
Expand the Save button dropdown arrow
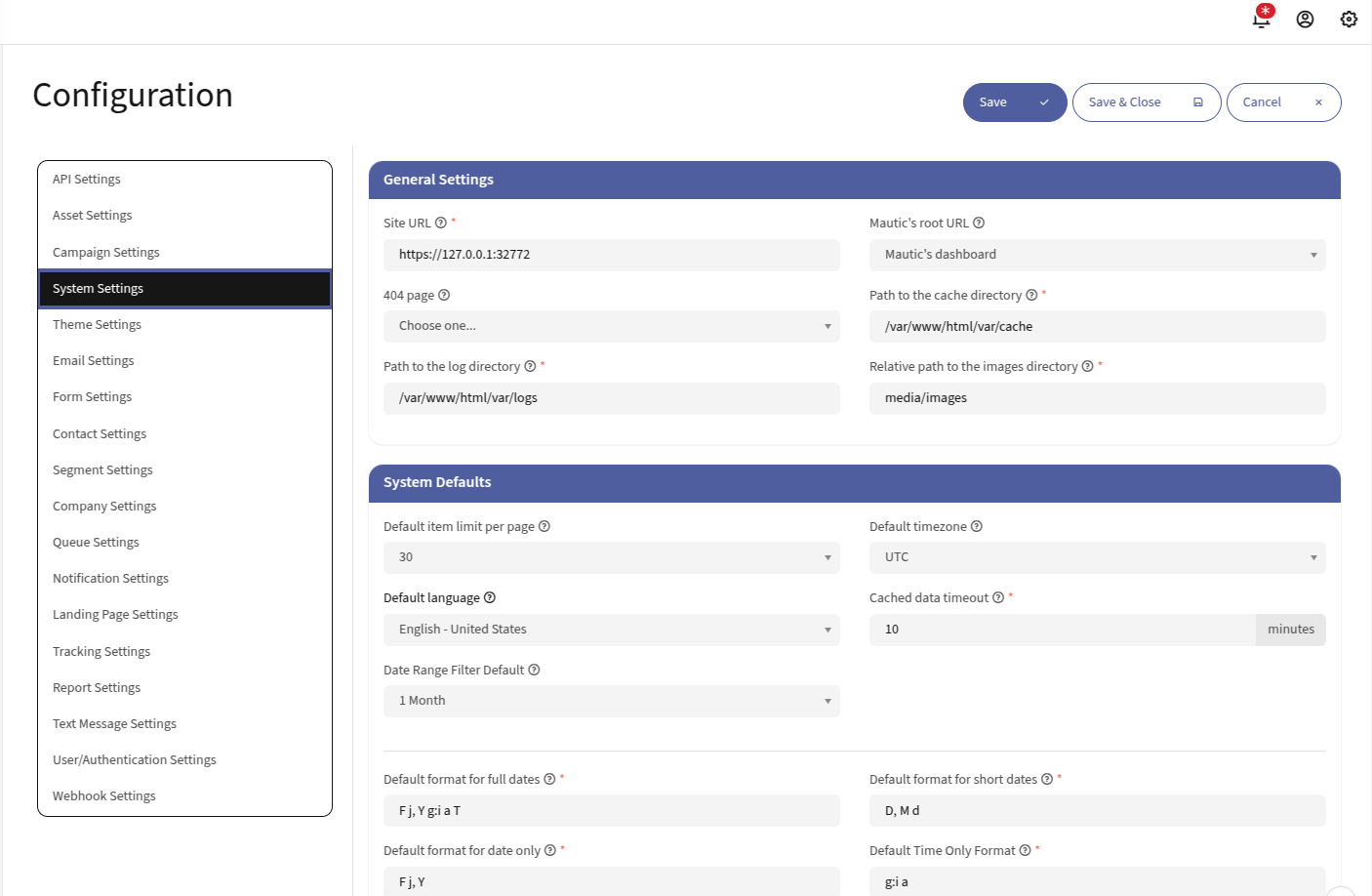(1043, 102)
